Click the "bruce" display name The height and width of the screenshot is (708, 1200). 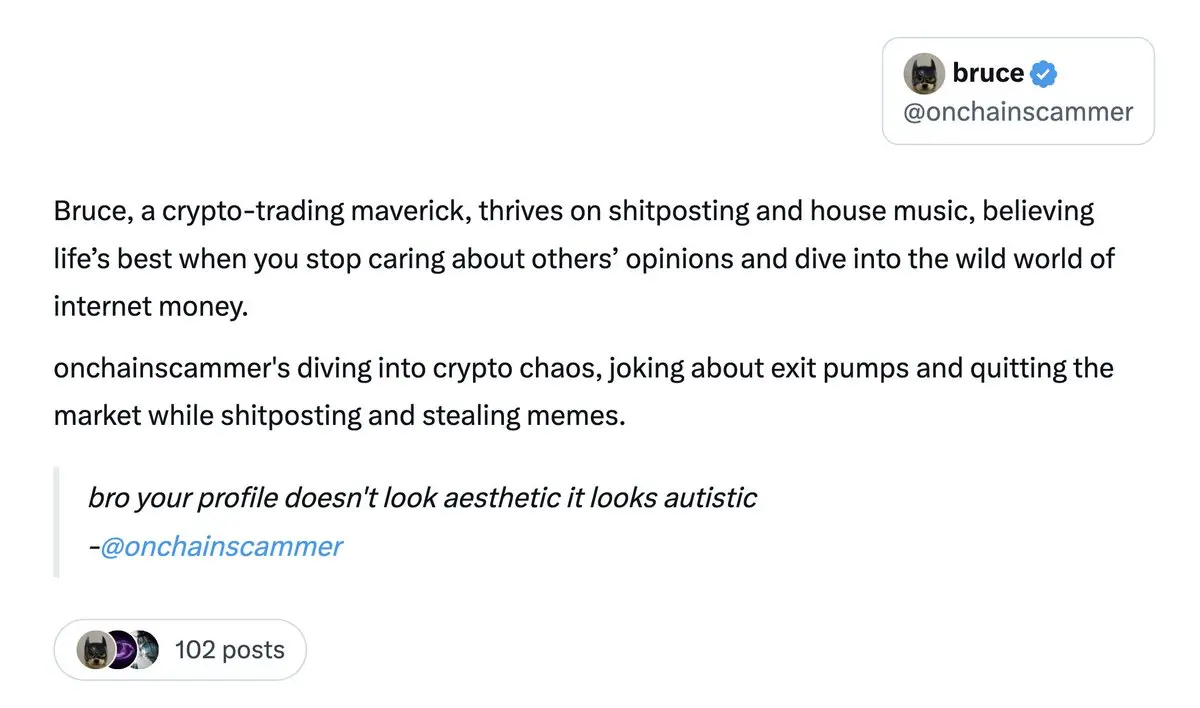[988, 73]
